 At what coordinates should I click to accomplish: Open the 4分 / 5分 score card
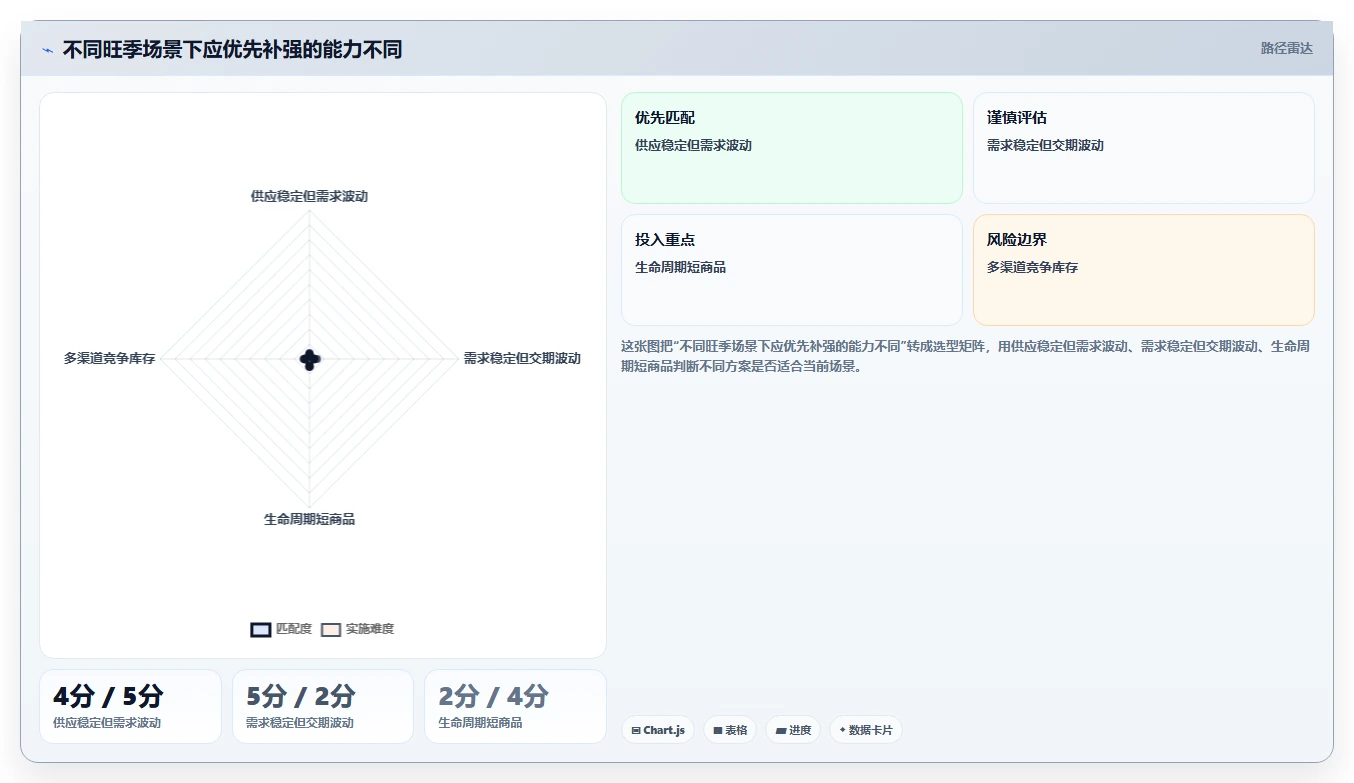(130, 706)
